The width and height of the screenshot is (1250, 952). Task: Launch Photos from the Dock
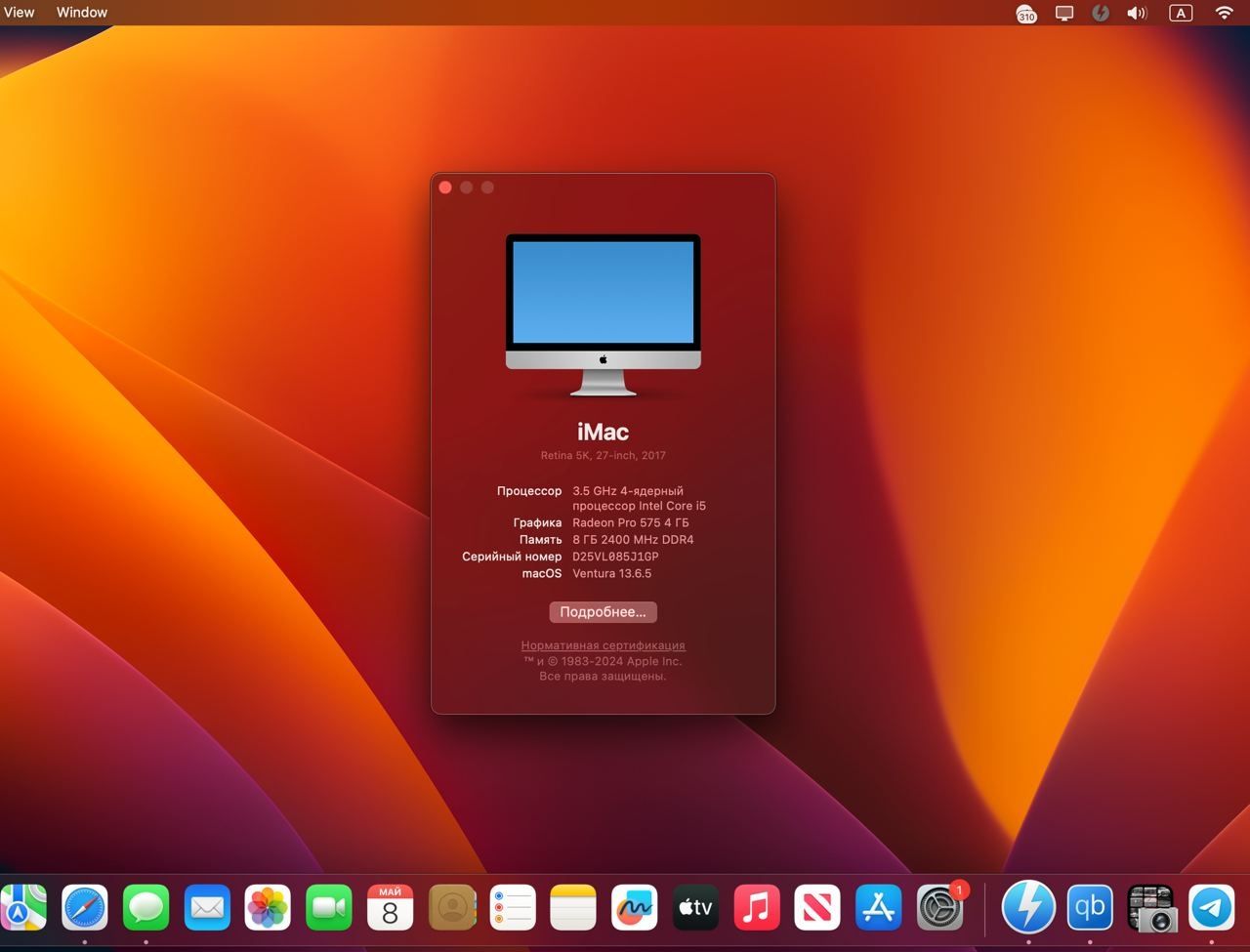click(268, 908)
